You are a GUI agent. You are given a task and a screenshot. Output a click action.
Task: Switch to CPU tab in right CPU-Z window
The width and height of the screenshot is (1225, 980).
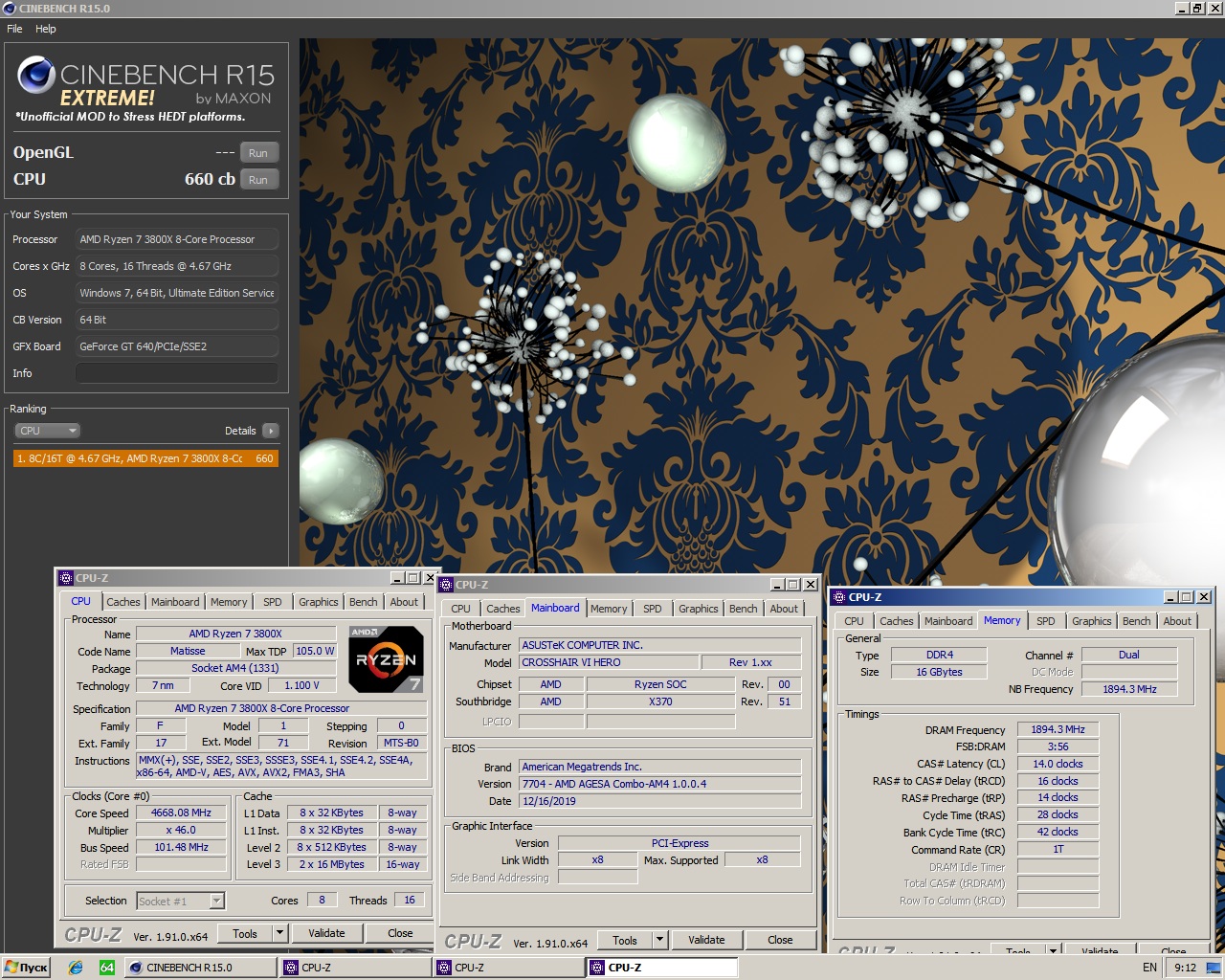(x=854, y=621)
